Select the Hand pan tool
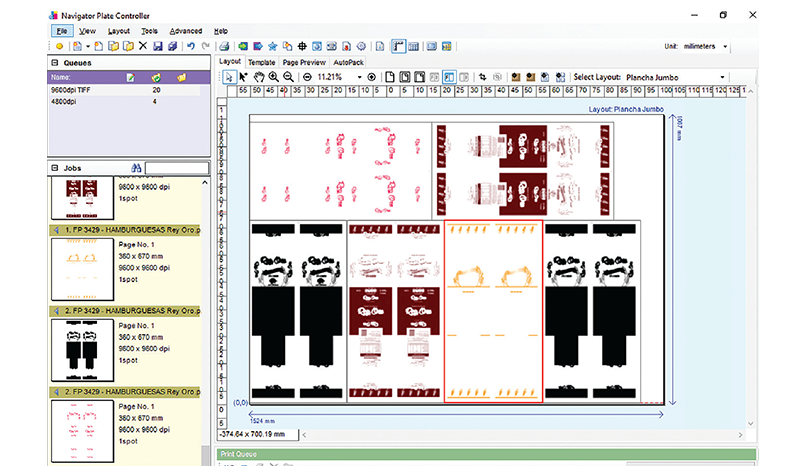Viewport: 800px width, 470px height. (x=259, y=77)
